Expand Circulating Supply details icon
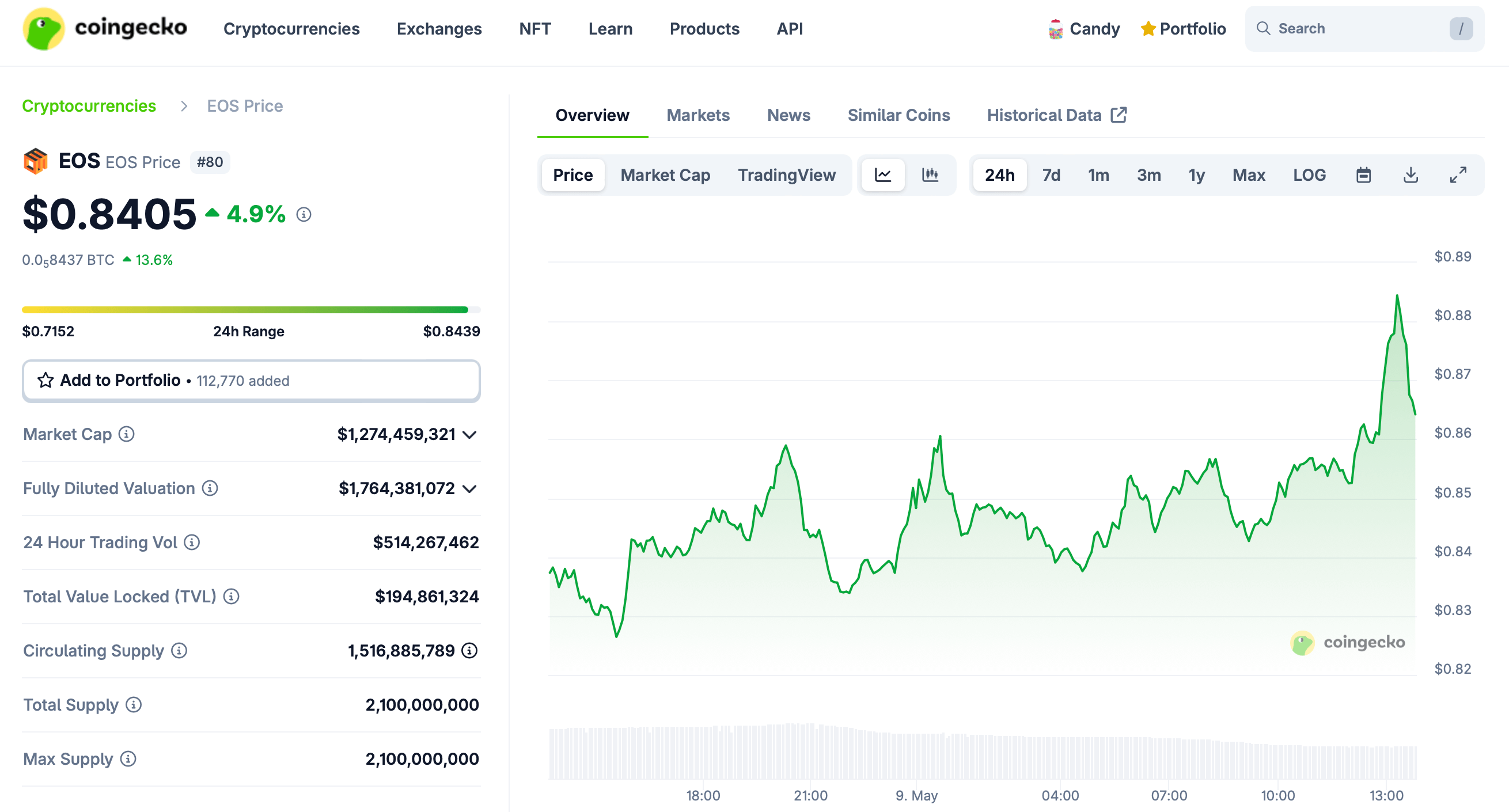1509x812 pixels. [x=469, y=650]
